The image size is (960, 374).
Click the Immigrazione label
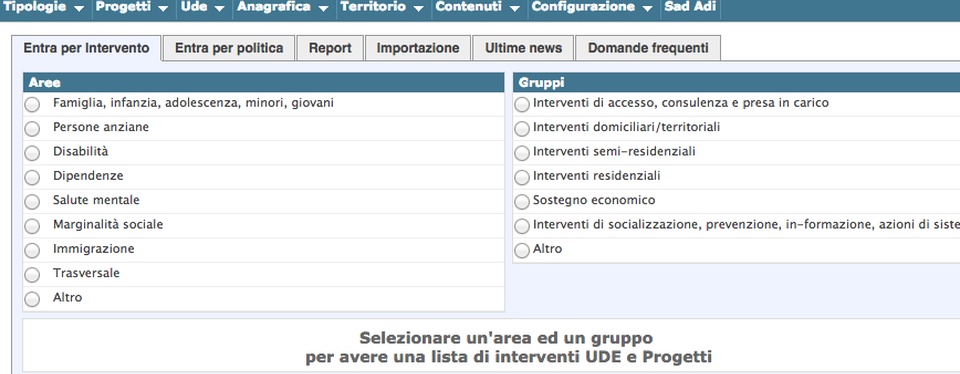coord(94,249)
